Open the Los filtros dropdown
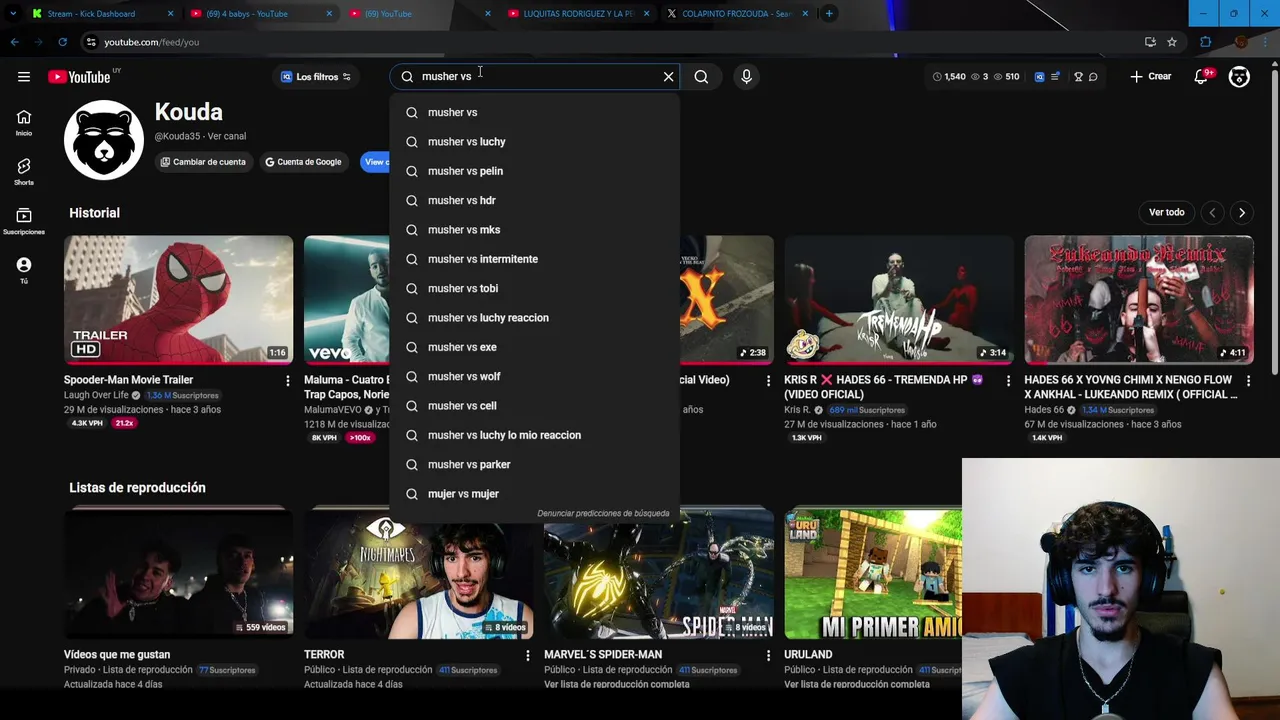1280x720 pixels. coord(315,77)
